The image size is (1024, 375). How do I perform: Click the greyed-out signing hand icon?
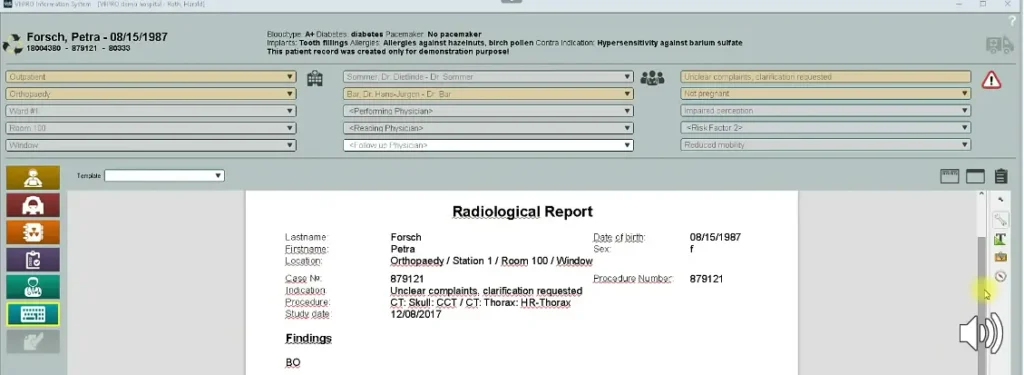33,342
